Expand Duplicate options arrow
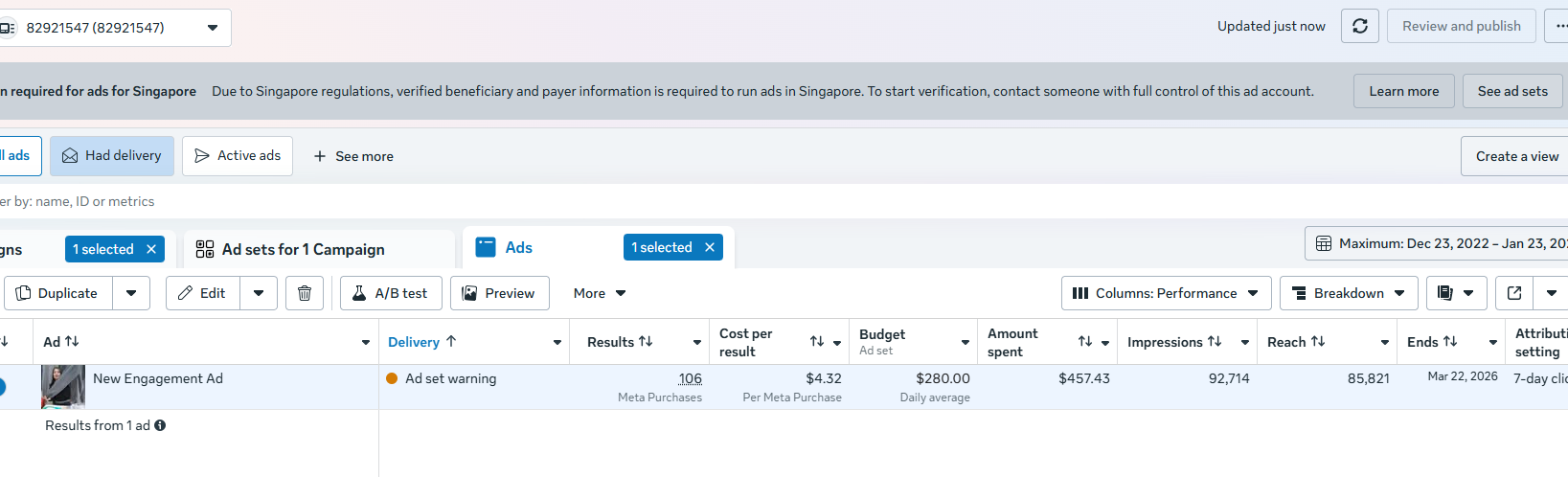The width and height of the screenshot is (1568, 477). click(131, 293)
